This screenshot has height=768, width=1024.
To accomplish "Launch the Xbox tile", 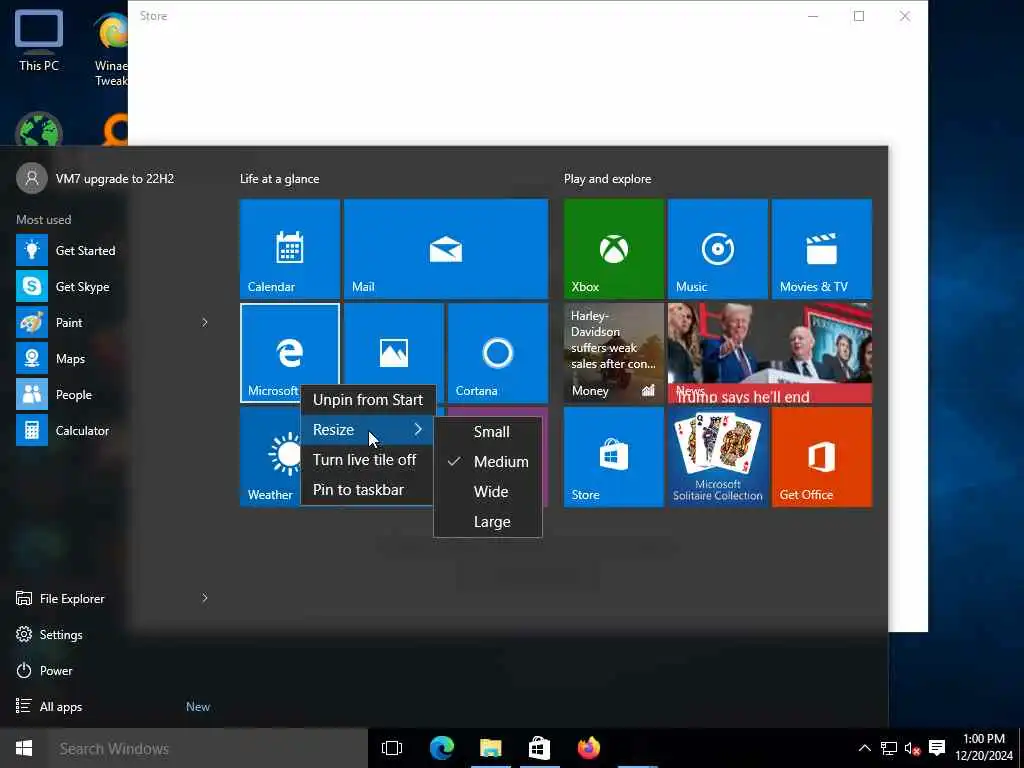I will [613, 249].
